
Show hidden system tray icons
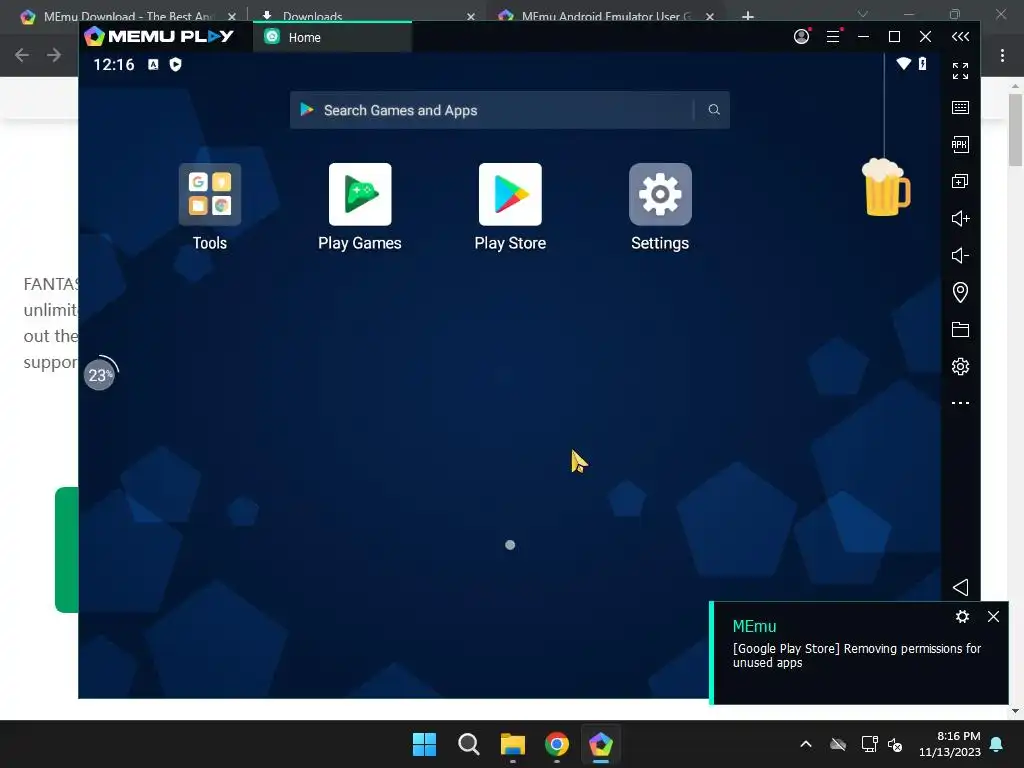(x=806, y=744)
